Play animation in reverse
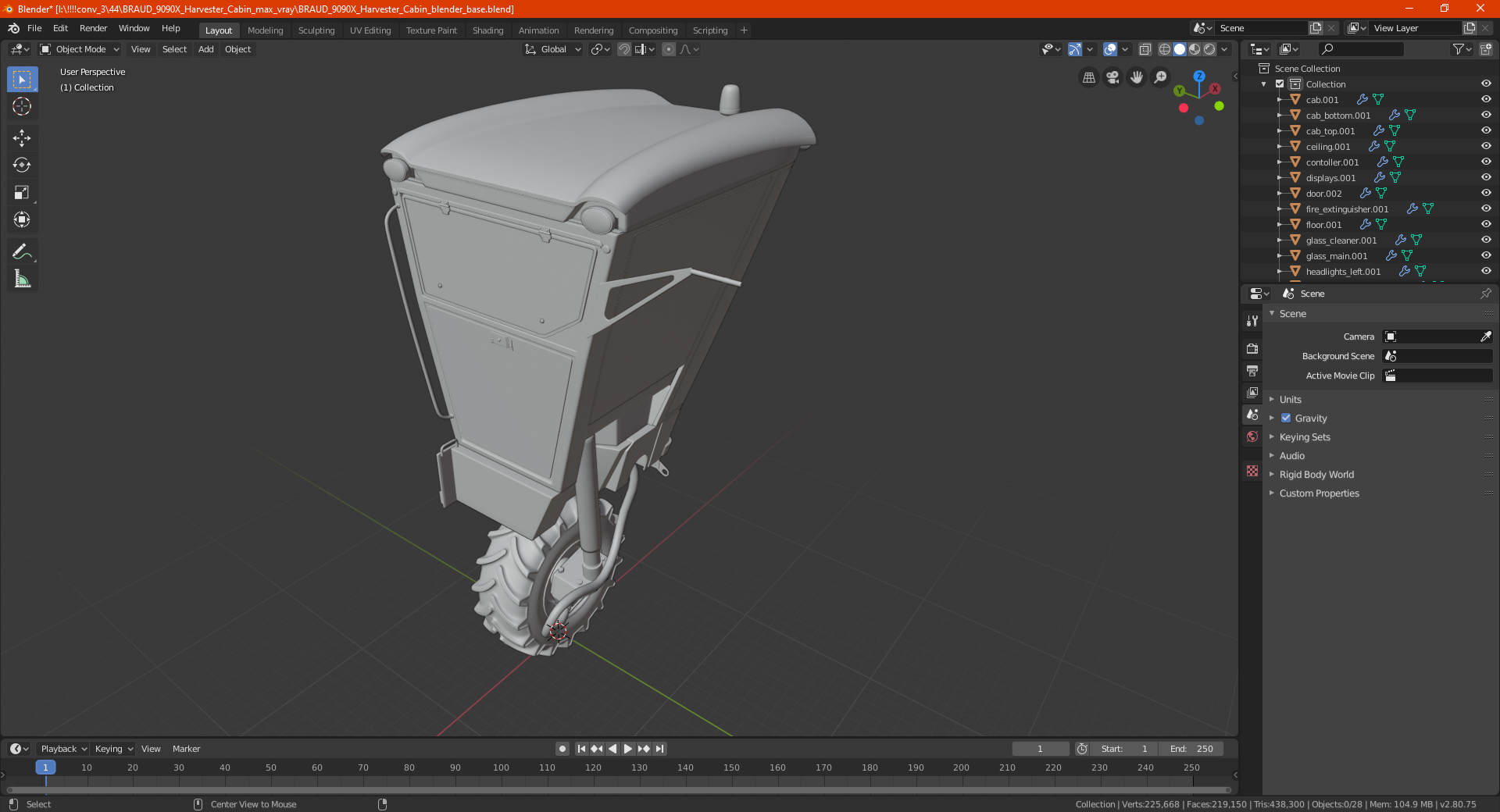This screenshot has height=812, width=1500. (x=612, y=749)
